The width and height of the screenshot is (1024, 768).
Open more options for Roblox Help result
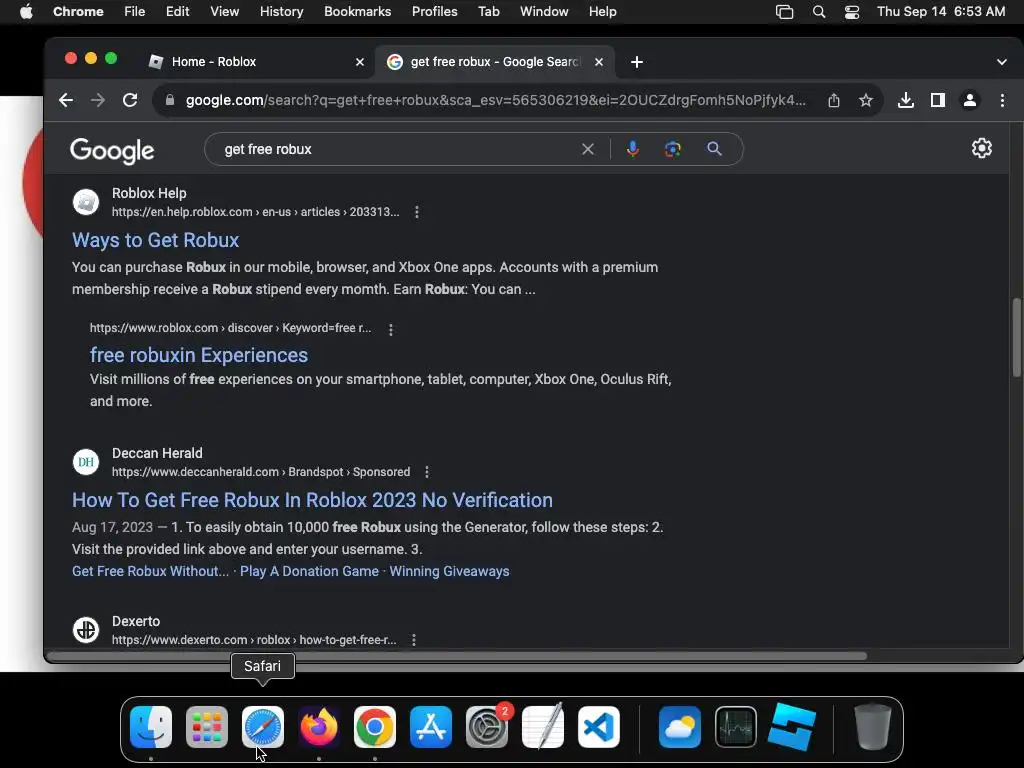[x=417, y=212]
